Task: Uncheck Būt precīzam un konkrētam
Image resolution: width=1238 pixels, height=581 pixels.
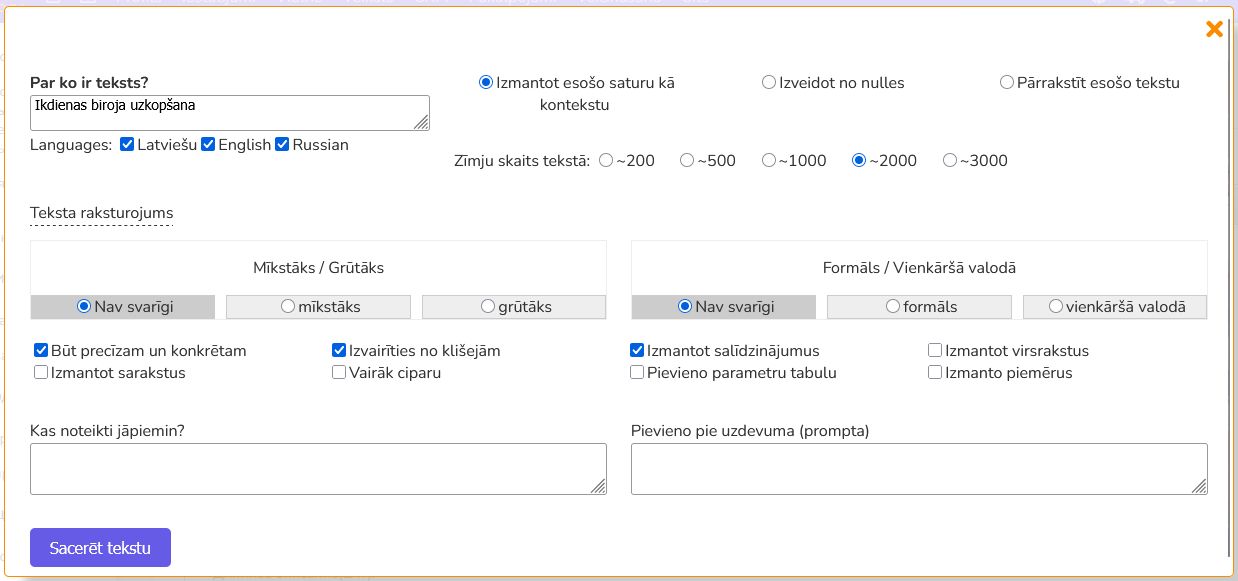Action: point(41,349)
